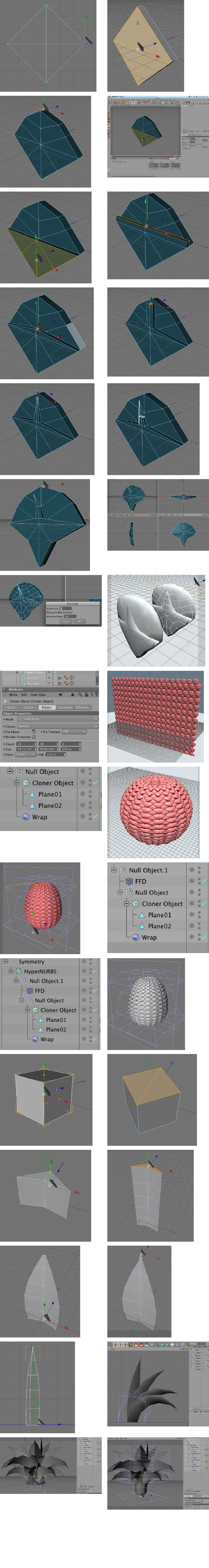The height and width of the screenshot is (1568, 209).
Task: Switch to the Transform tab
Action: click(x=65, y=708)
